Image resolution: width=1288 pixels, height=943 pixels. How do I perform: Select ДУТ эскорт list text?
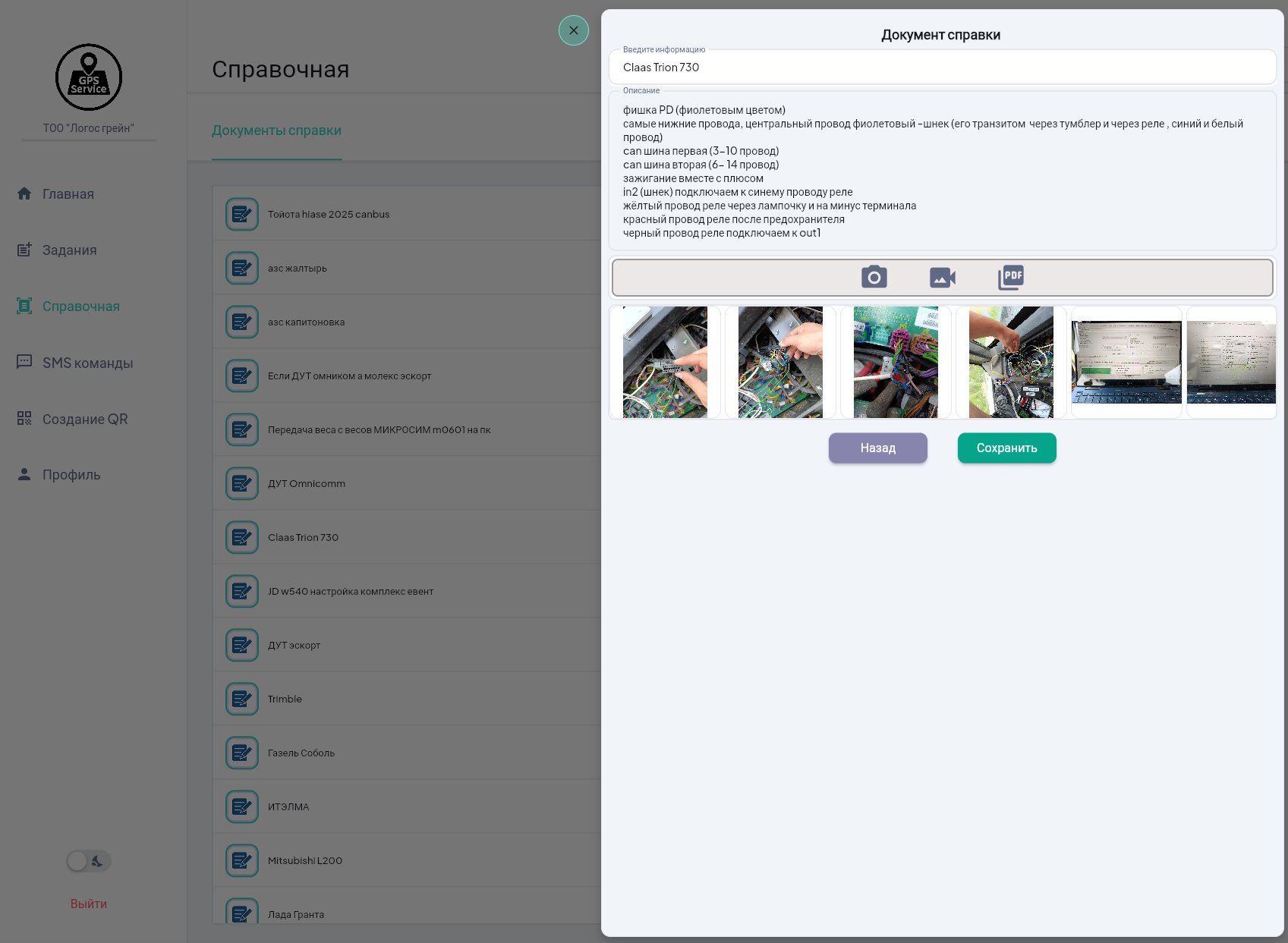pos(294,646)
